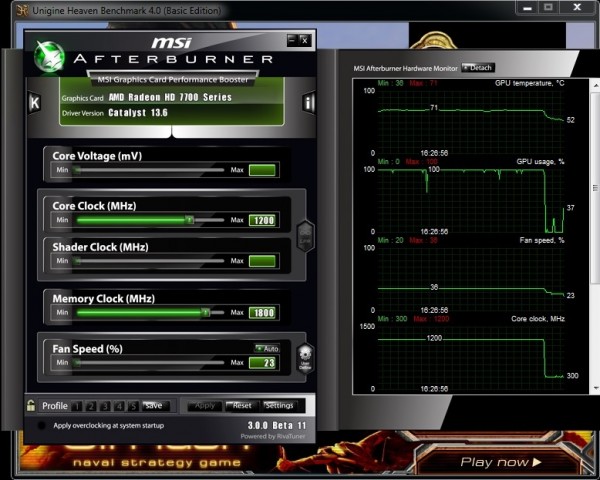Click the Fan speed graph
The height and width of the screenshot is (480, 600).
coord(471,279)
